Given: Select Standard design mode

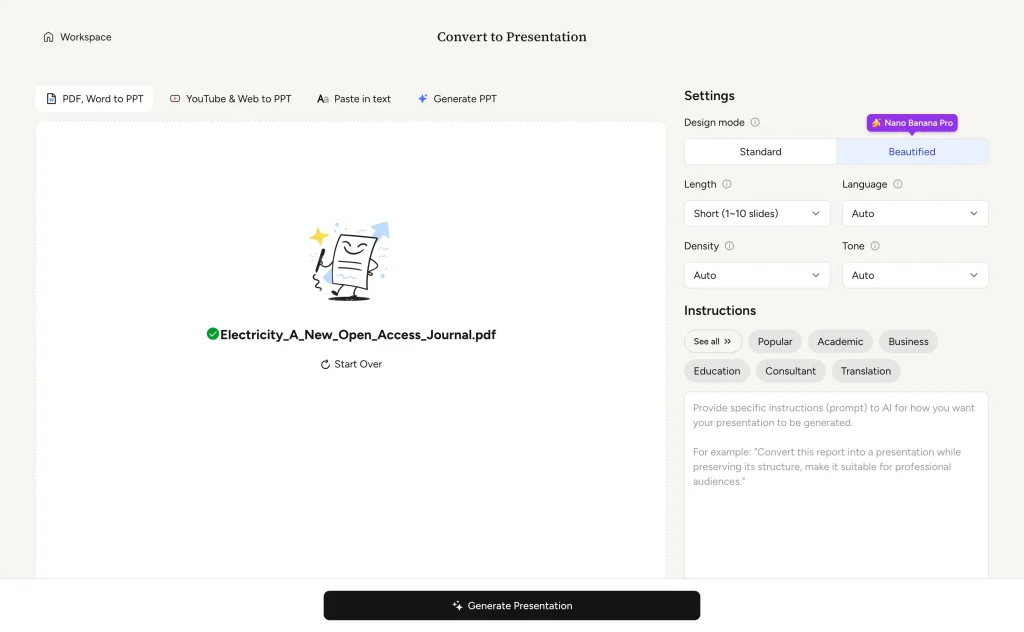Looking at the screenshot, I should coord(760,151).
